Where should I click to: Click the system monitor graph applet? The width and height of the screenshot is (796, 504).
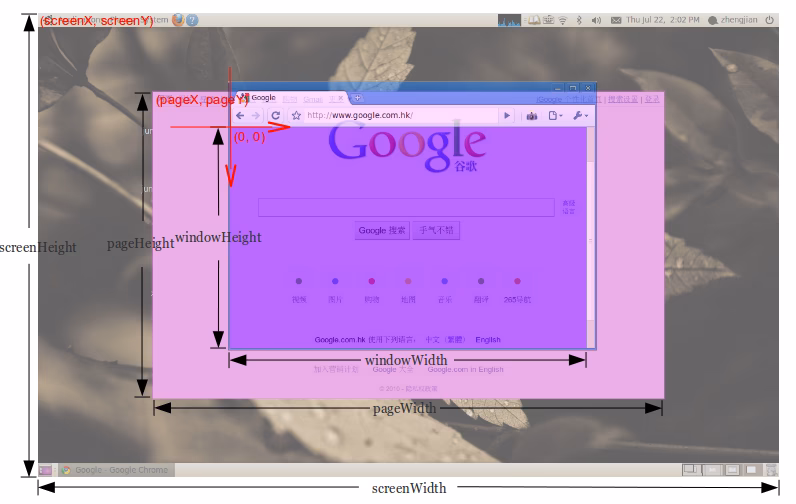(x=509, y=20)
